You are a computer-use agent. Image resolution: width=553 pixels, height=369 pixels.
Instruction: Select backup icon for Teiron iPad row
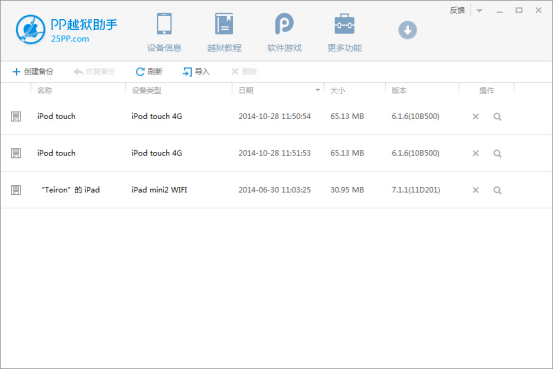(x=16, y=190)
